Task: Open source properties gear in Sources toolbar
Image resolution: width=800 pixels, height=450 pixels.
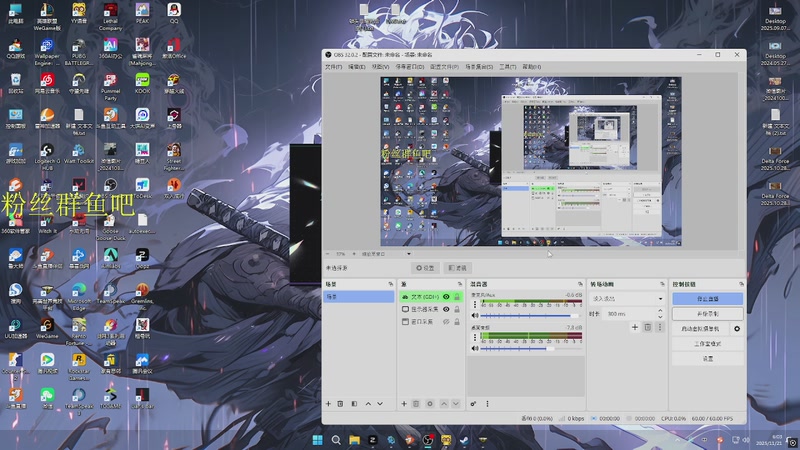Action: click(430, 404)
